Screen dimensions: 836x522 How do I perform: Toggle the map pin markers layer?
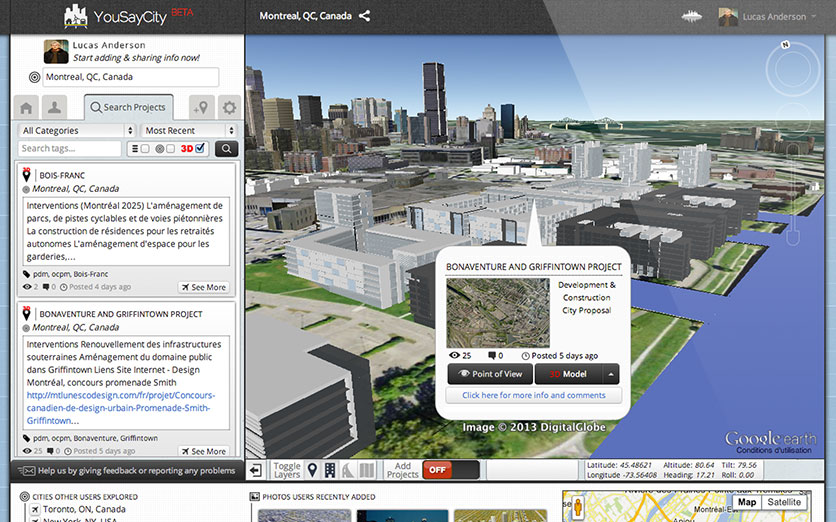click(x=312, y=470)
